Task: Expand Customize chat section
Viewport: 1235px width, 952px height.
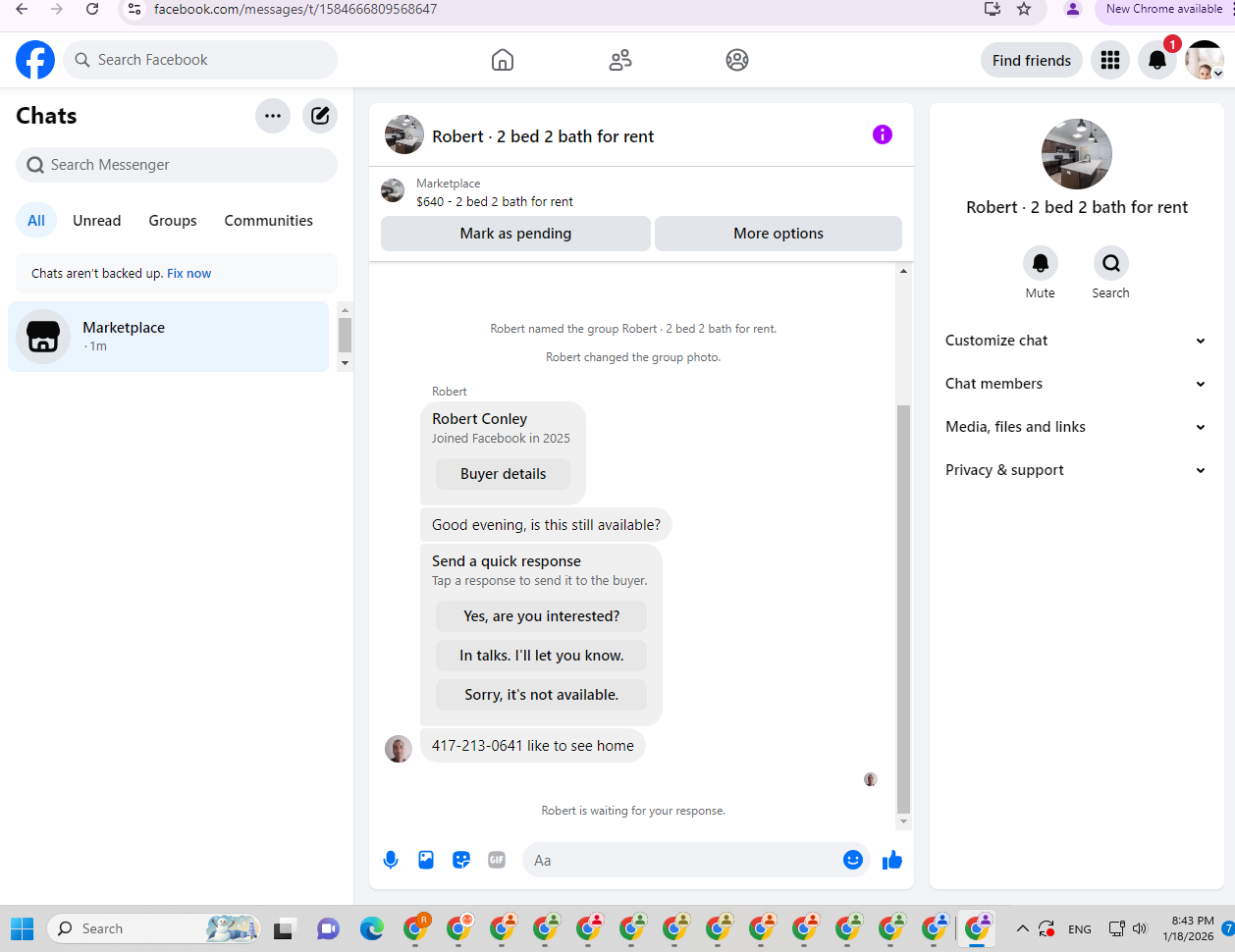Action: point(1077,341)
